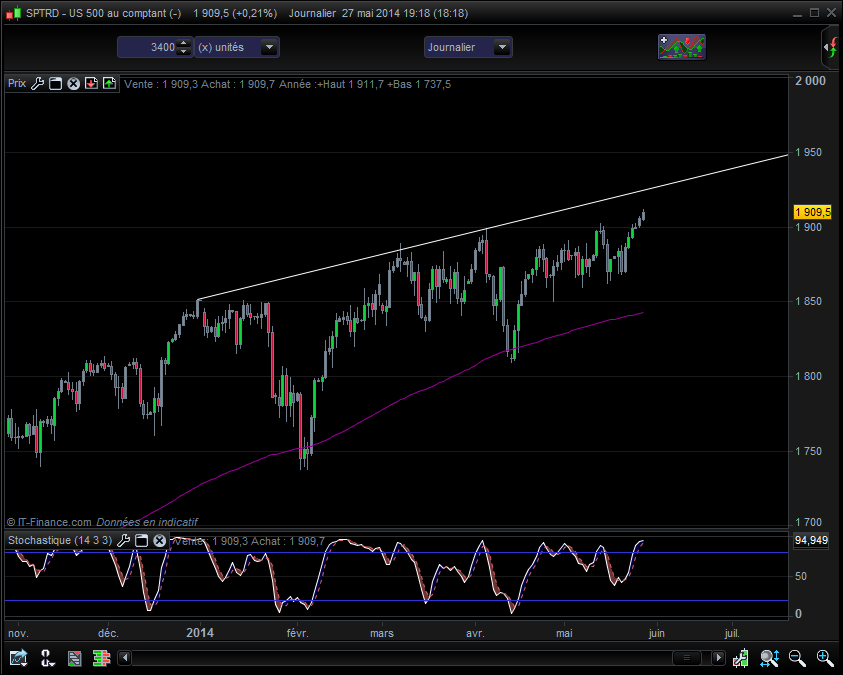The width and height of the screenshot is (843, 675).
Task: Click the green up-arrow icon in Prix panel
Action: pyautogui.click(x=110, y=83)
